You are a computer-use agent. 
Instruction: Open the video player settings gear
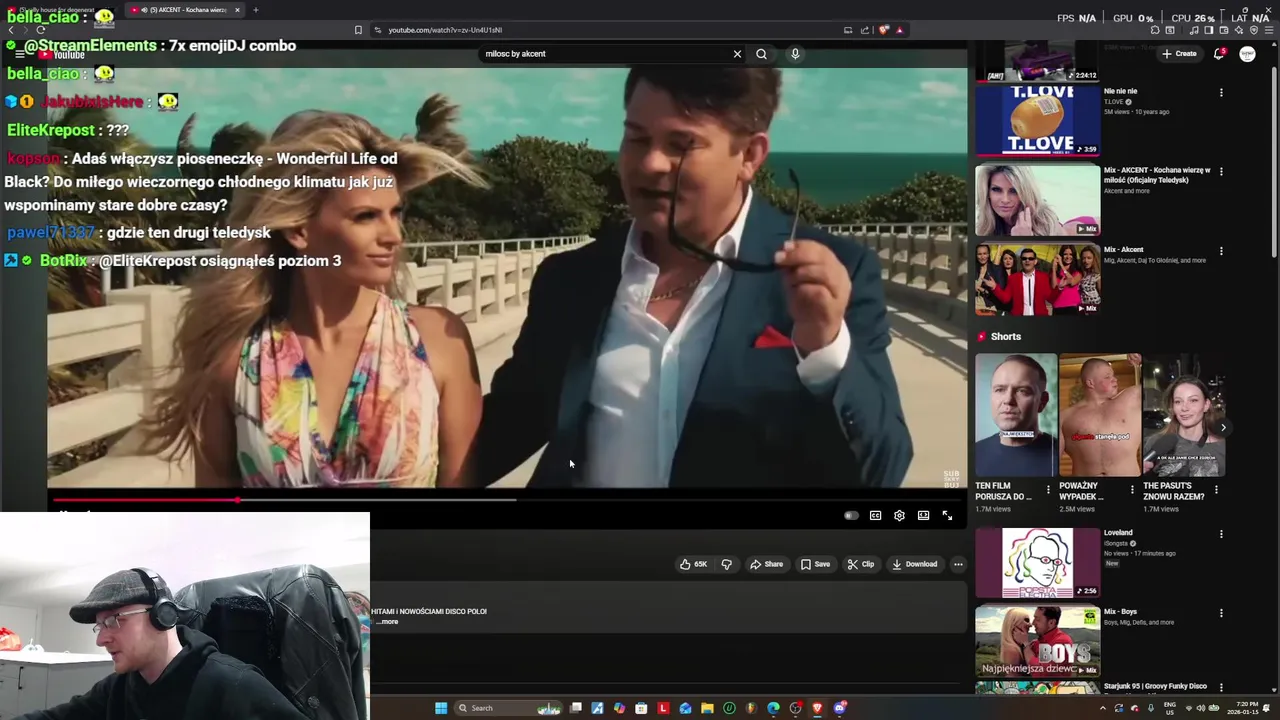click(x=899, y=516)
